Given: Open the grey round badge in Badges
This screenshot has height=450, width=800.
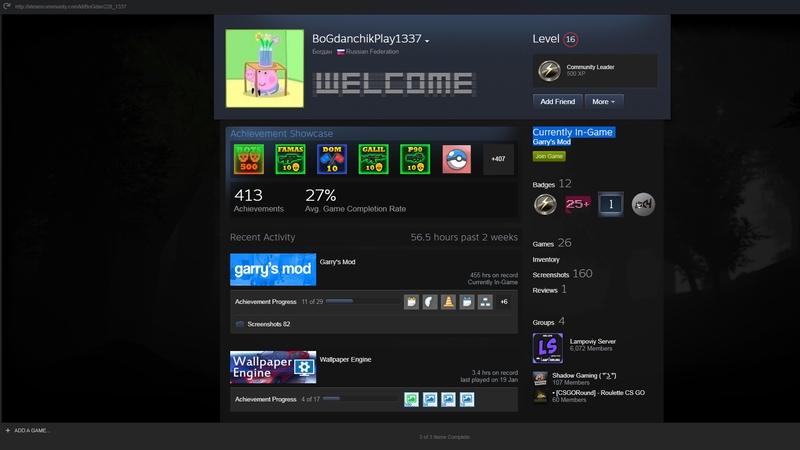Looking at the screenshot, I should coord(643,204).
